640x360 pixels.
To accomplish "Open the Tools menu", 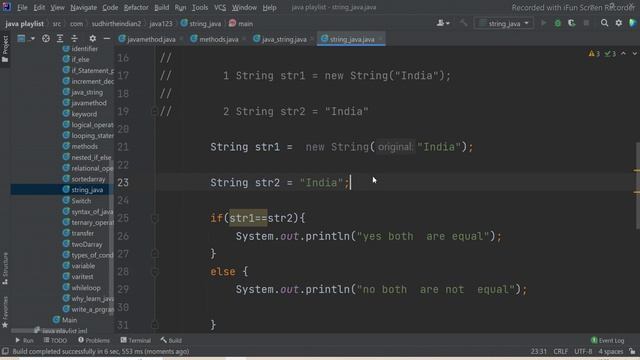I will pos(200,7).
